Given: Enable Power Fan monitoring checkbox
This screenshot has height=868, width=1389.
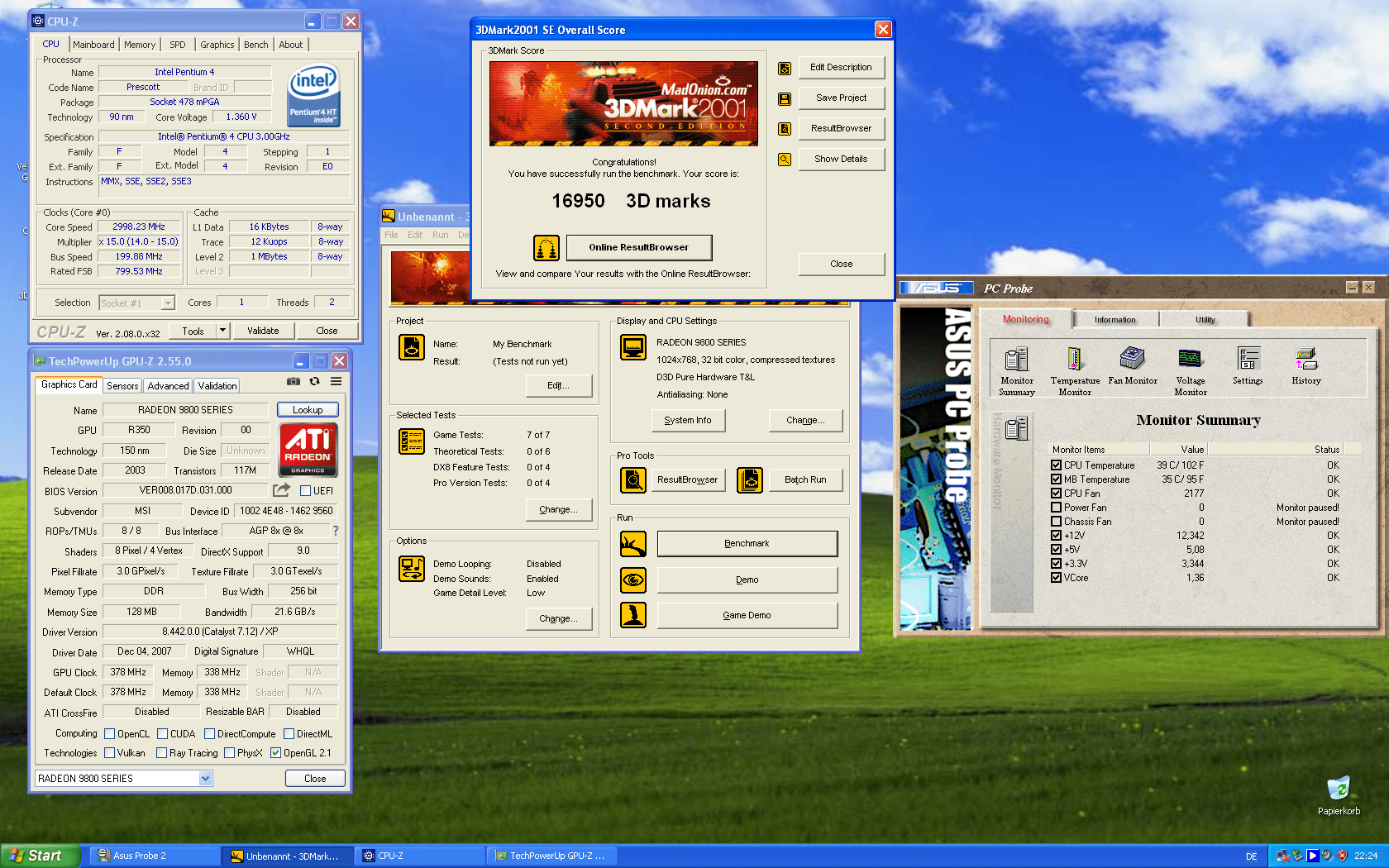Looking at the screenshot, I should click(1056, 508).
